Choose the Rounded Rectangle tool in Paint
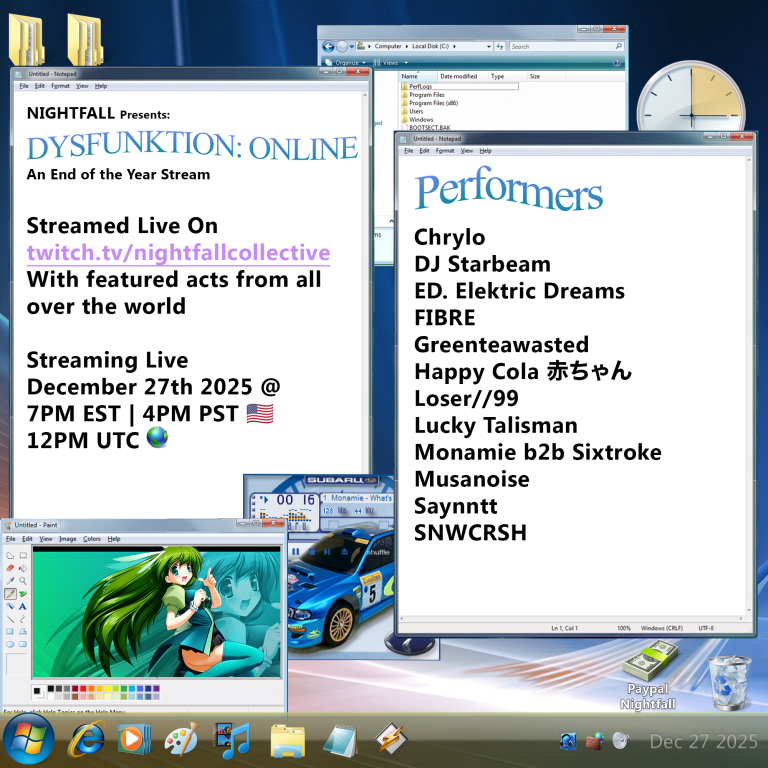Image resolution: width=768 pixels, height=768 pixels. (x=23, y=645)
